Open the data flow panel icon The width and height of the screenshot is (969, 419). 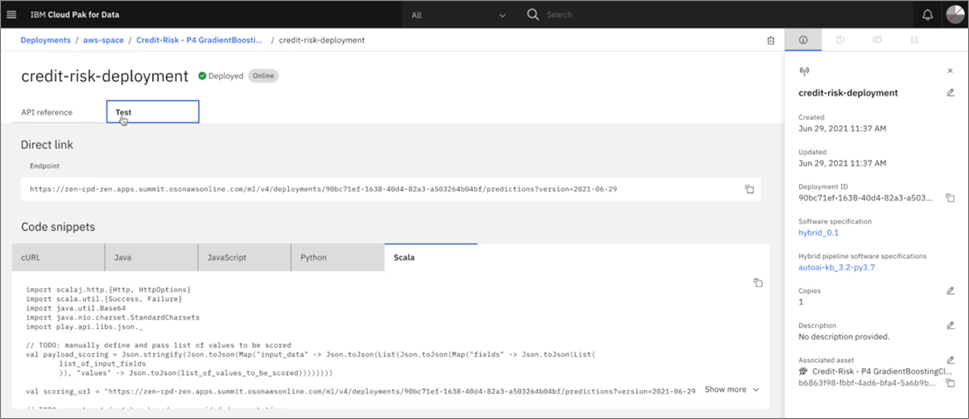point(914,40)
